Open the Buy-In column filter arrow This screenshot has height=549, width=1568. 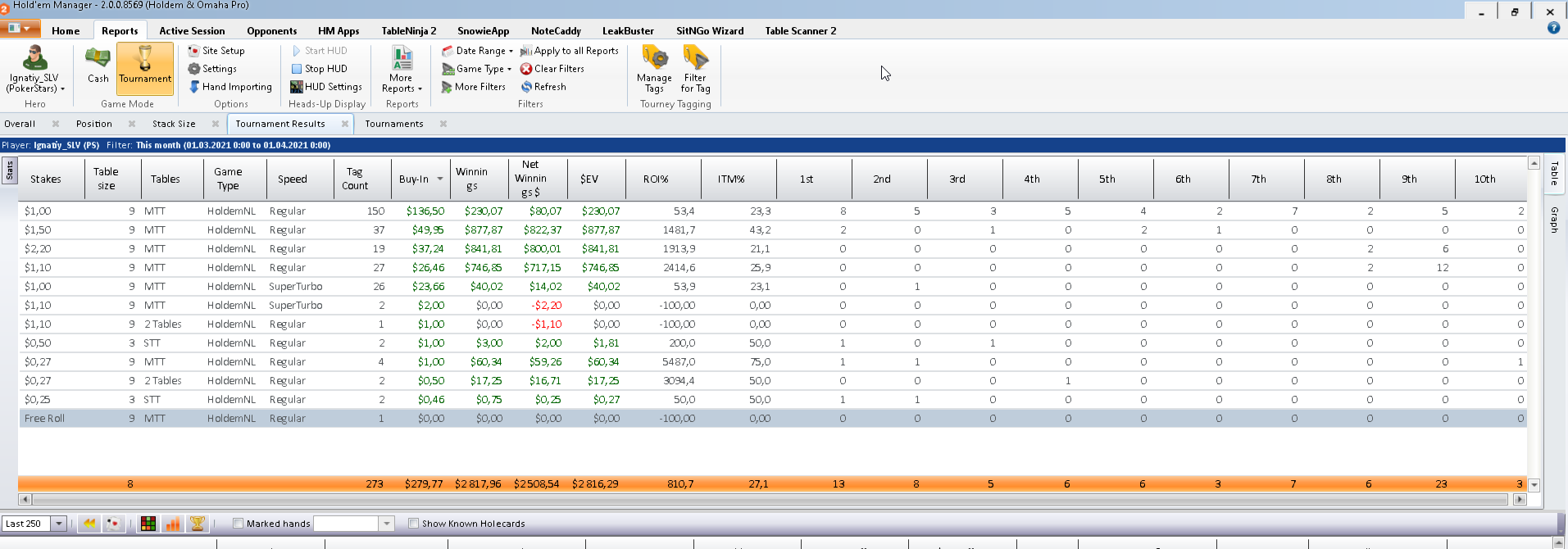coord(440,179)
